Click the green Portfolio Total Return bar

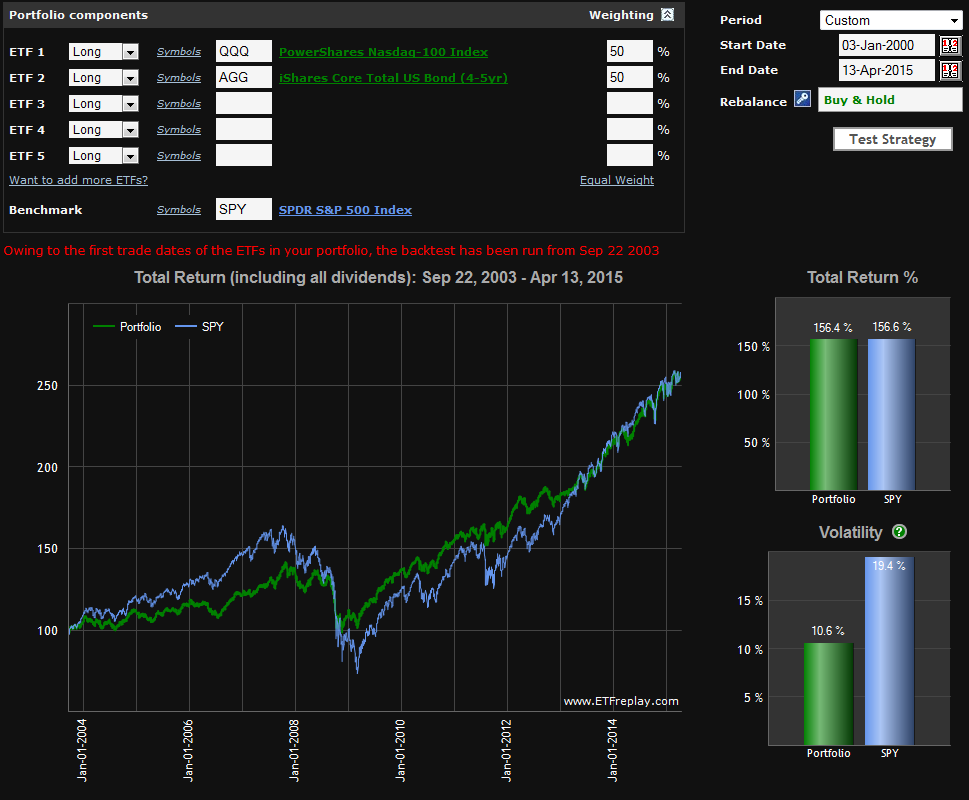pyautogui.click(x=833, y=413)
